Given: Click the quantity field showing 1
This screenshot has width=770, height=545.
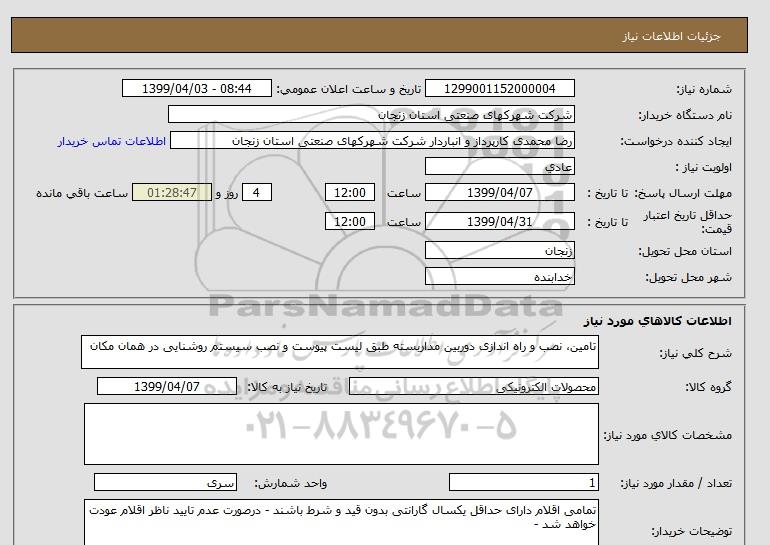Looking at the screenshot, I should (523, 483).
